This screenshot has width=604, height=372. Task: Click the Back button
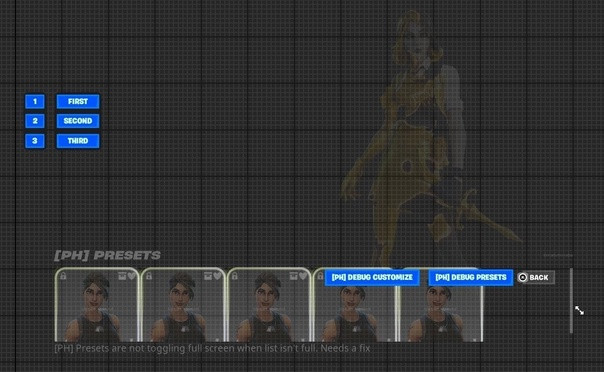(x=536, y=277)
